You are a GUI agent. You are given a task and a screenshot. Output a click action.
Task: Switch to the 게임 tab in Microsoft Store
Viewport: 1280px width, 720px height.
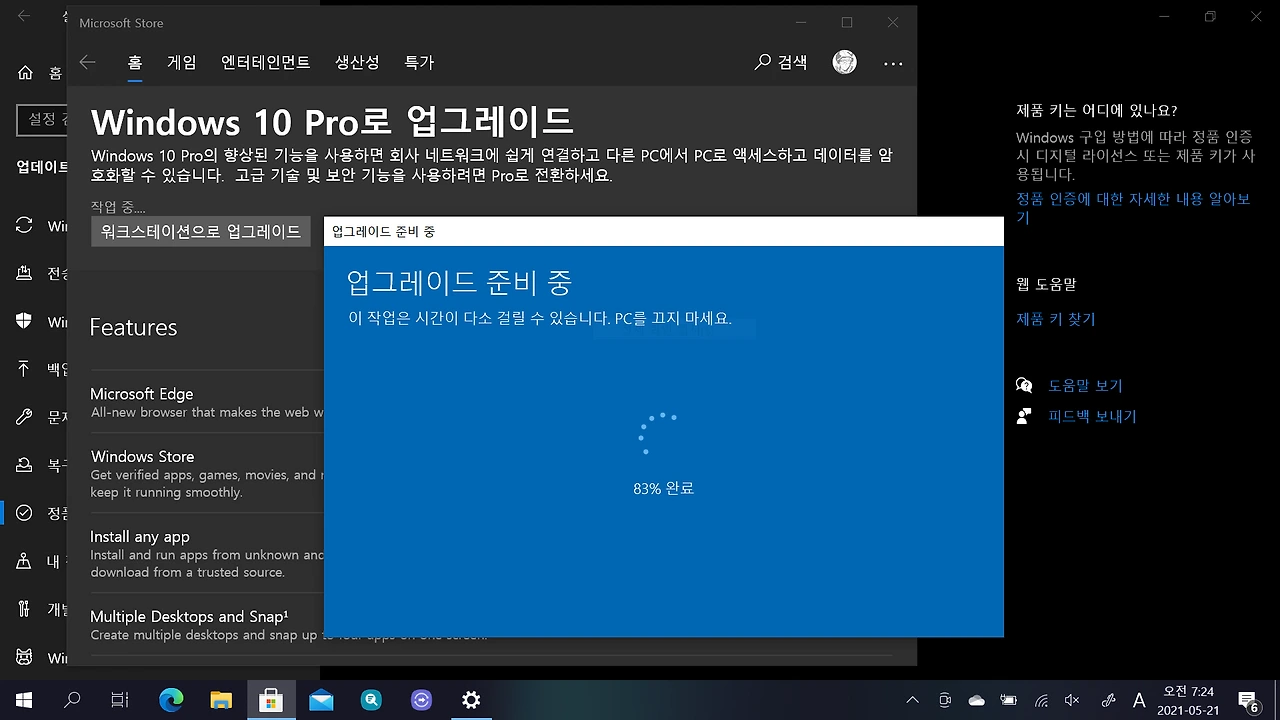182,62
